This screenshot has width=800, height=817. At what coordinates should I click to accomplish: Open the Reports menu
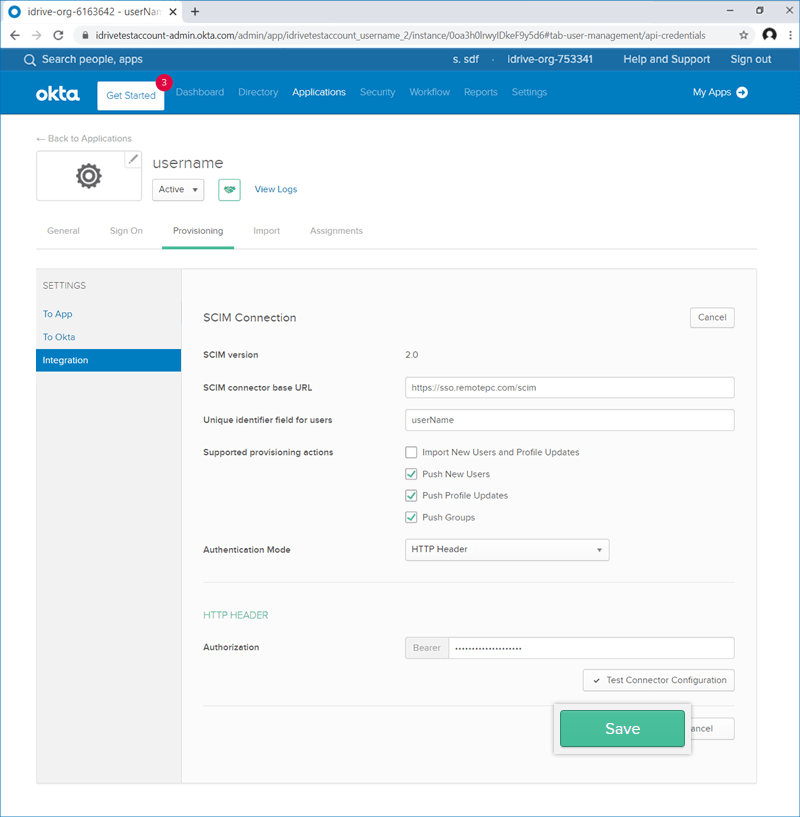click(x=481, y=92)
